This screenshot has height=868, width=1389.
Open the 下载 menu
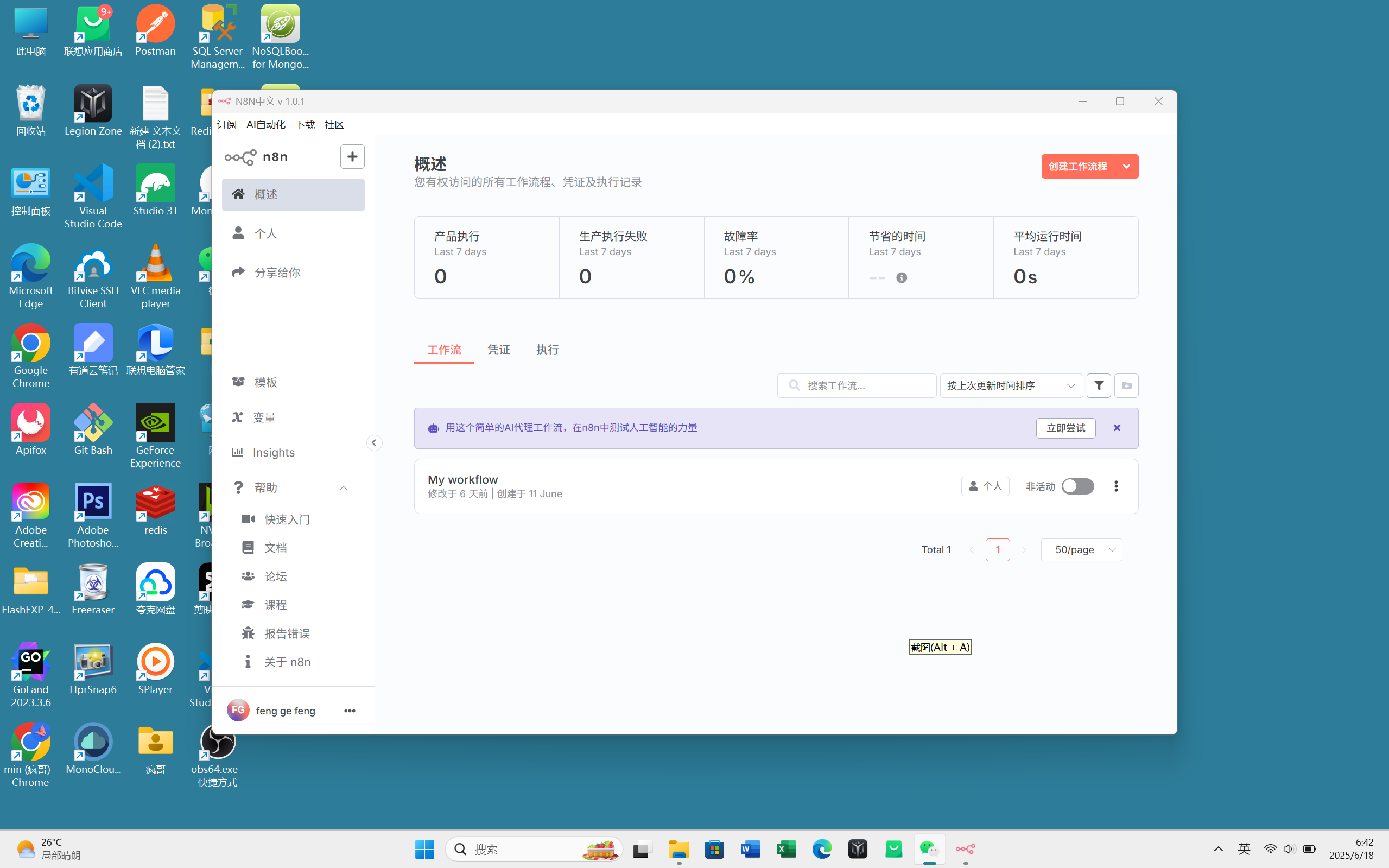305,124
